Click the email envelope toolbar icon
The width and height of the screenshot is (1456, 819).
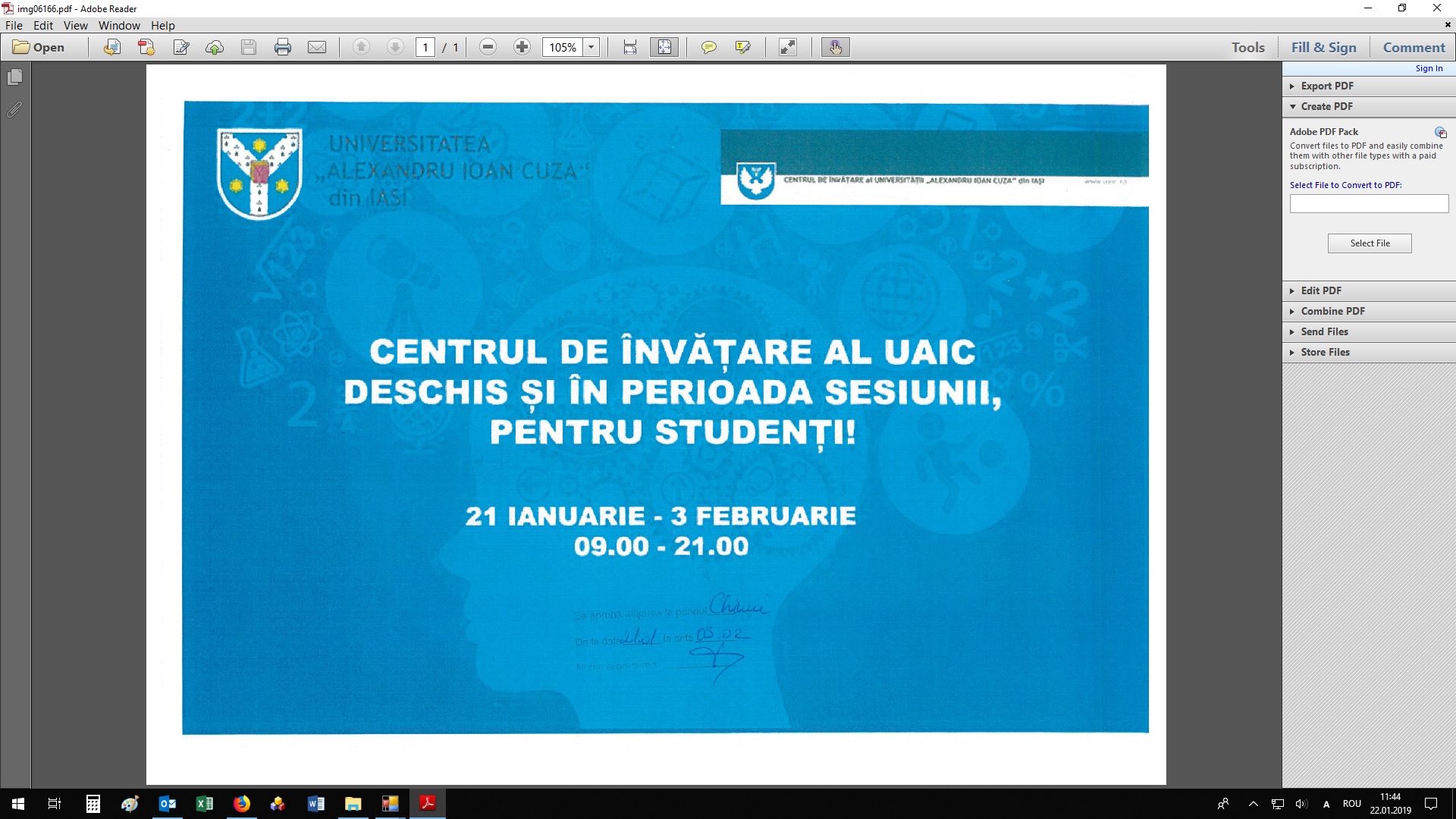coord(317,47)
